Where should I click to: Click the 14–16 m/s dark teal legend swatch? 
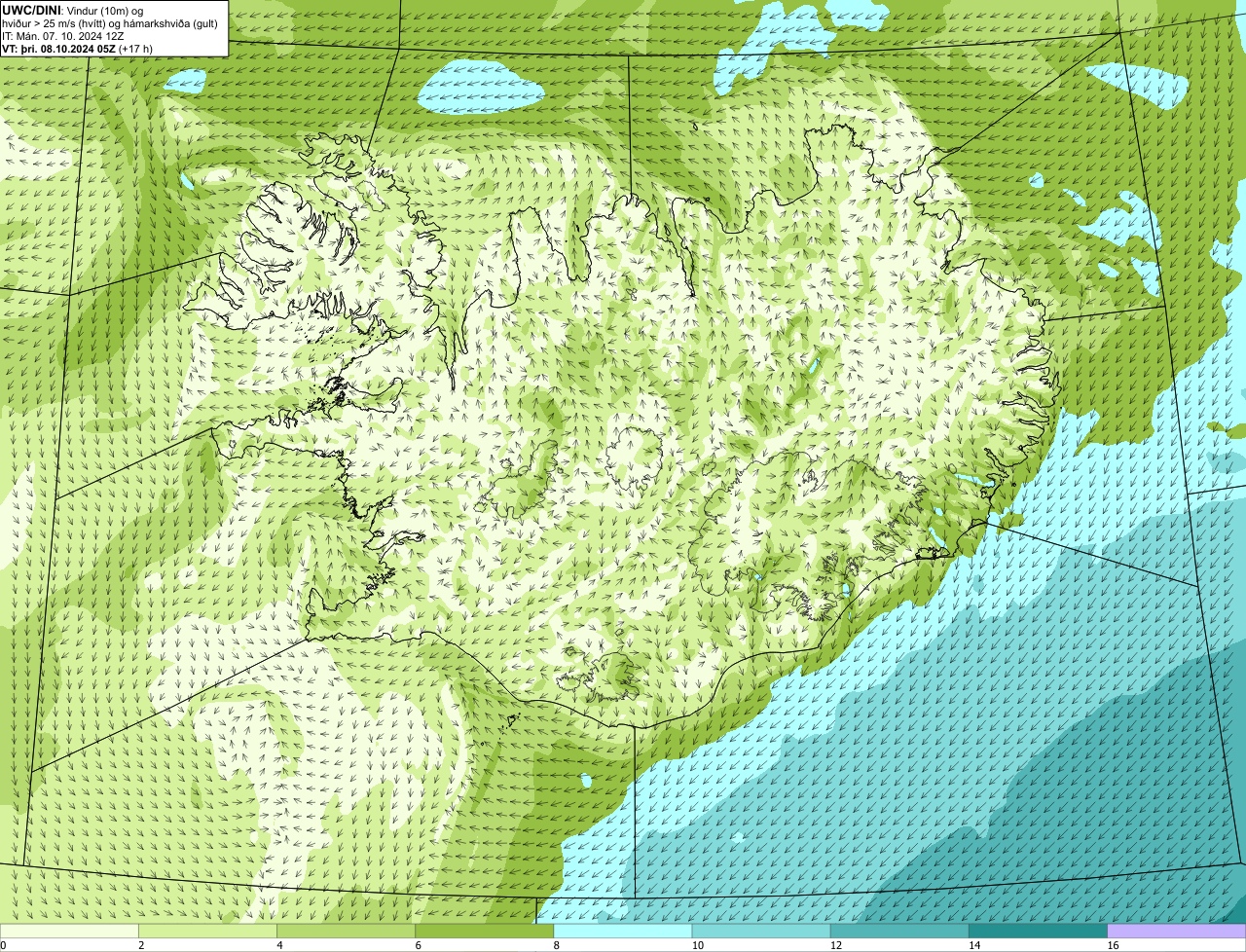click(x=1038, y=931)
